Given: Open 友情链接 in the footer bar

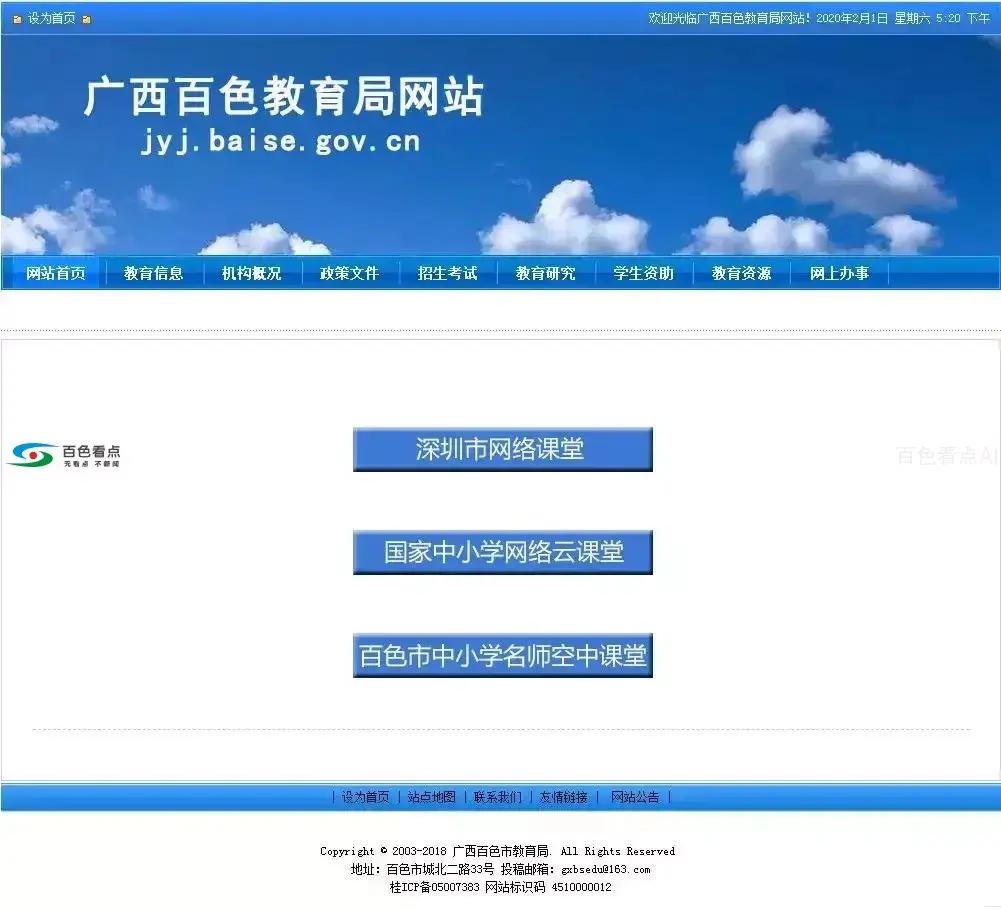Looking at the screenshot, I should click(x=564, y=797).
